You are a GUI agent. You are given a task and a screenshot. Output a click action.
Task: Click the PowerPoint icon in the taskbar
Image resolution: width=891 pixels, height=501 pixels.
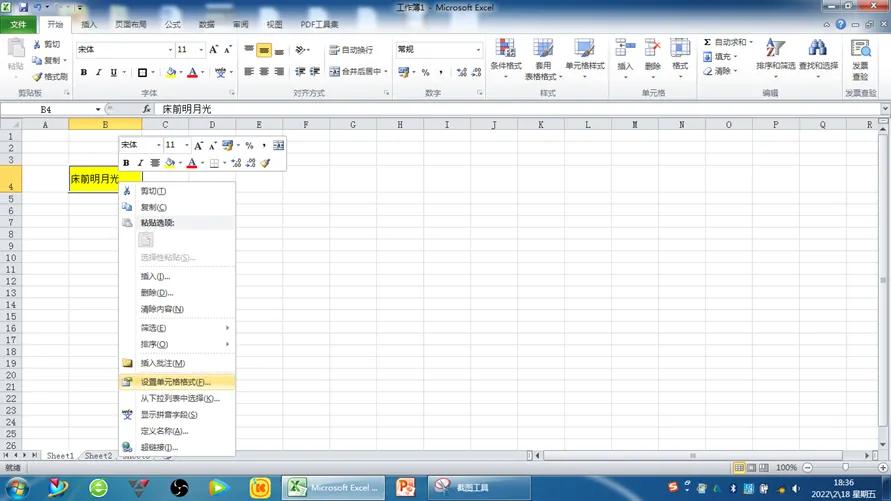405,487
